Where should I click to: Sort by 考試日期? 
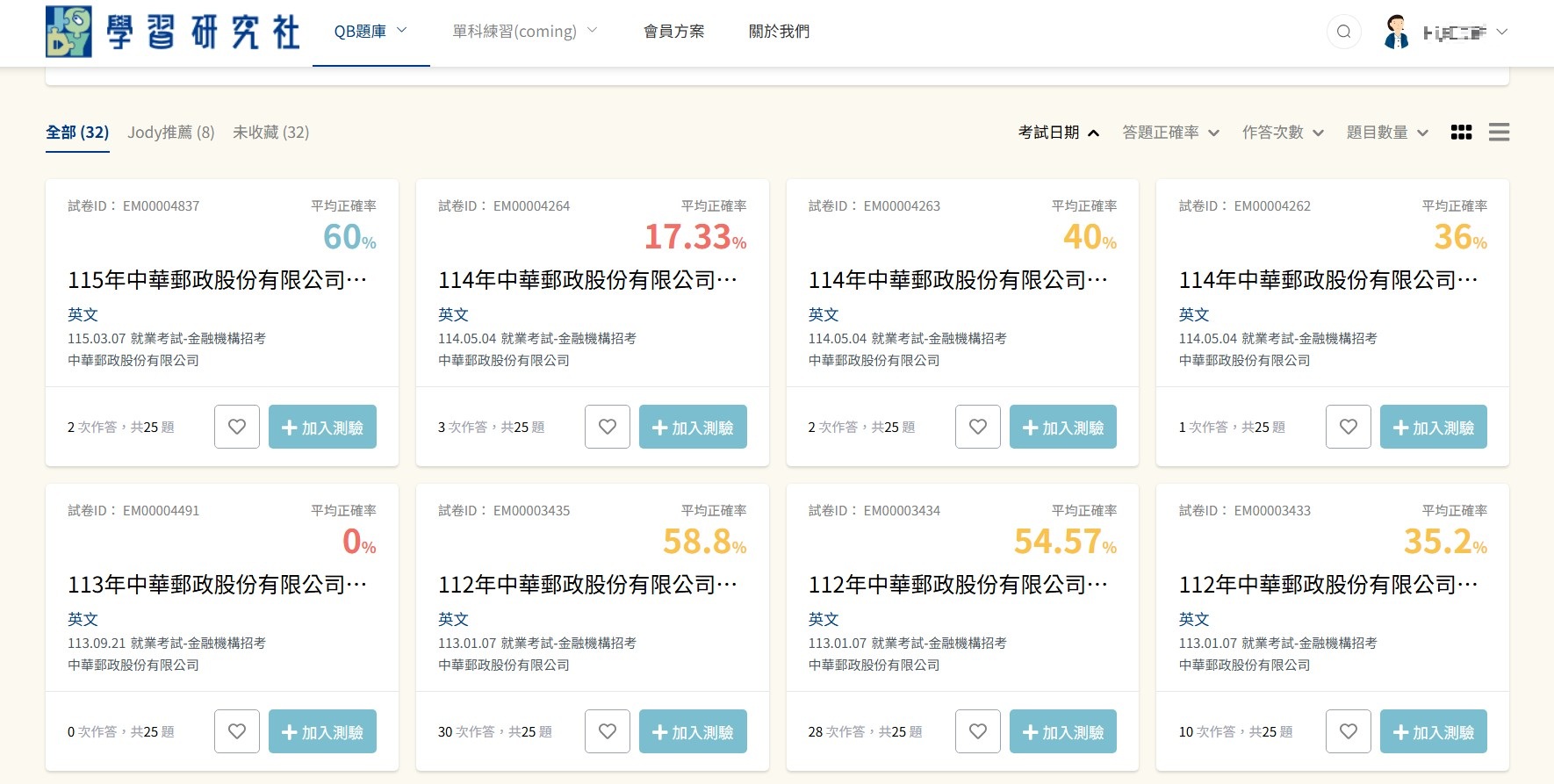click(x=1058, y=133)
